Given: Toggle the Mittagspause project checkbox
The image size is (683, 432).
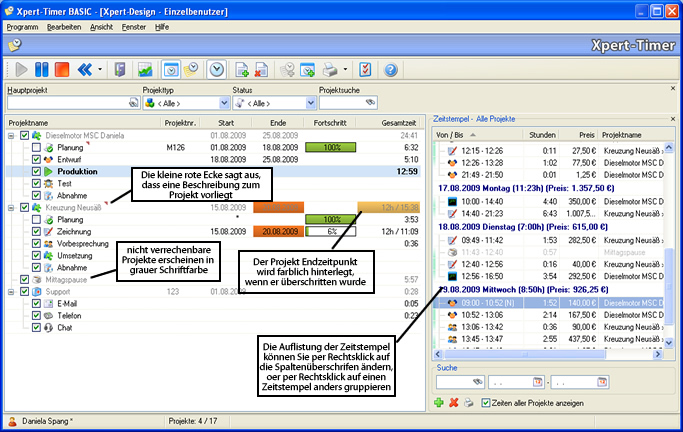Looking at the screenshot, I should point(24,280).
